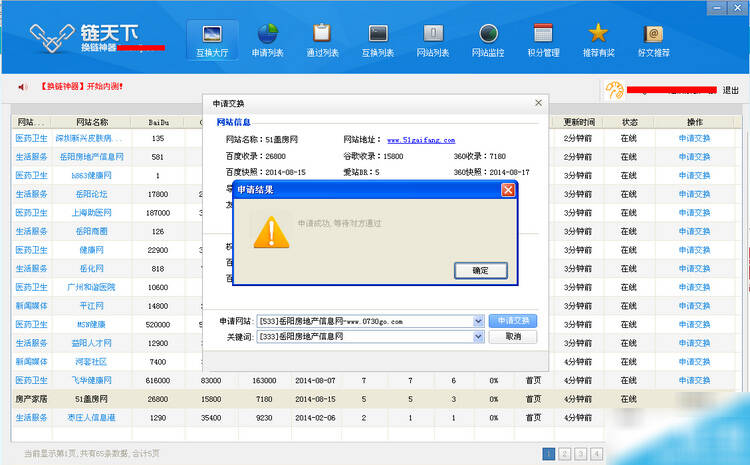Viewport: 750px width, 465px height.
Task: Open the www.51gaifang.com link
Action: tap(421, 140)
